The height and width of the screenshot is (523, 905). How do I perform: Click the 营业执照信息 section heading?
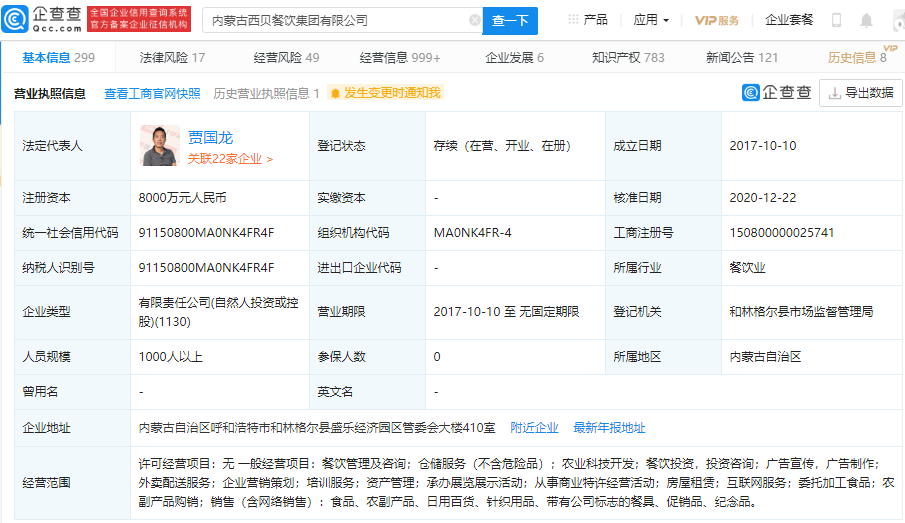pos(50,94)
